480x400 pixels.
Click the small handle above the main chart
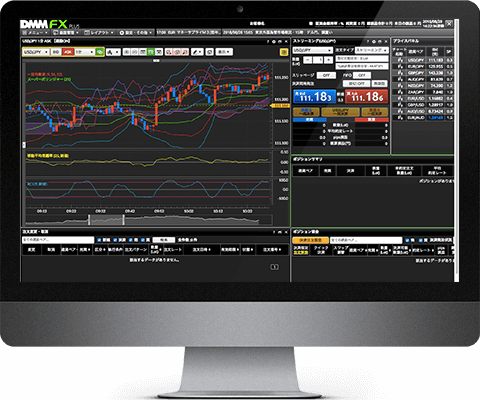coord(156,61)
